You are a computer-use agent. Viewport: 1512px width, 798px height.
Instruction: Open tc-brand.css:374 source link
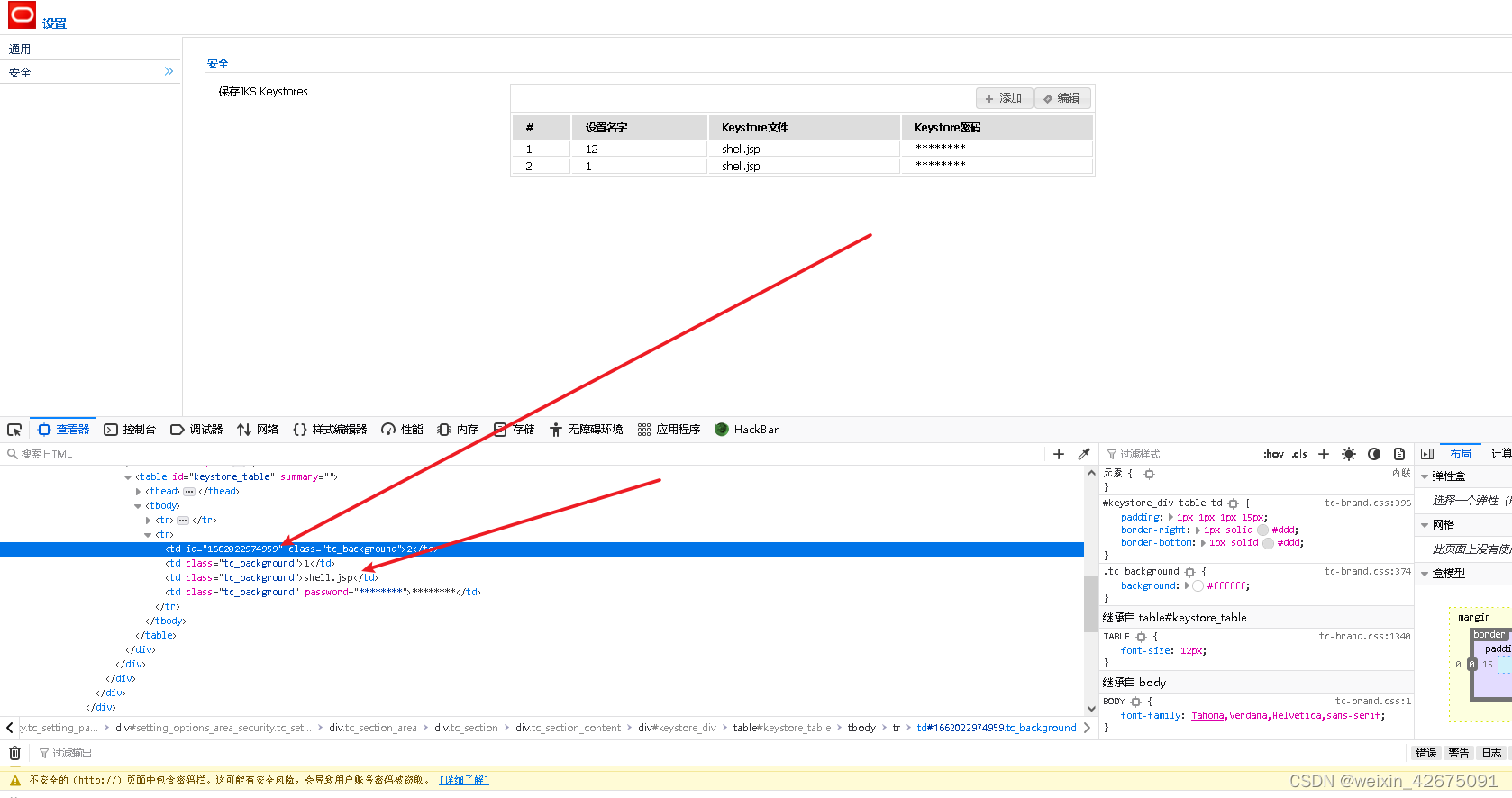(x=1367, y=572)
